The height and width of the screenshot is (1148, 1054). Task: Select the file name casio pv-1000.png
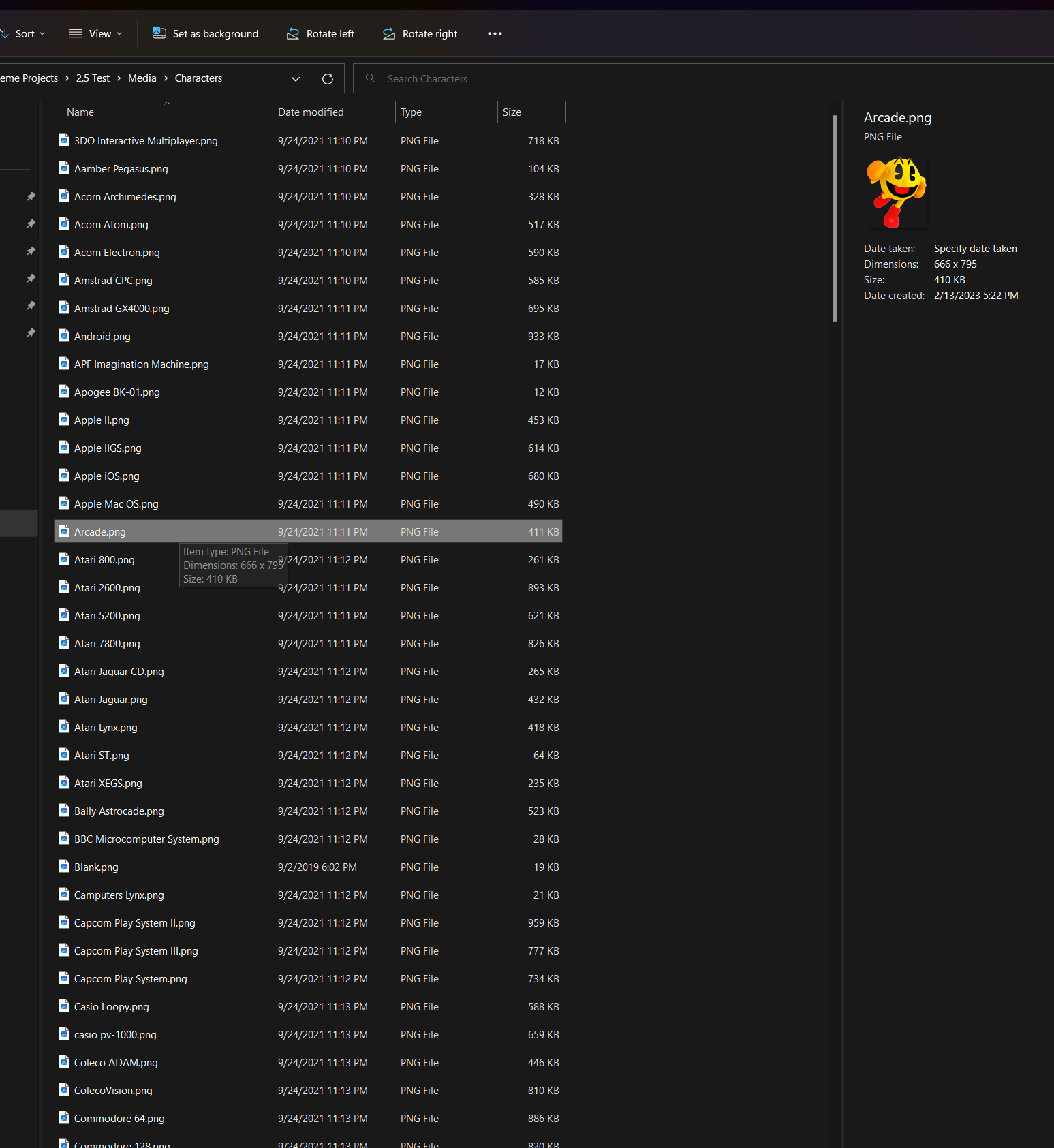pyautogui.click(x=115, y=1035)
